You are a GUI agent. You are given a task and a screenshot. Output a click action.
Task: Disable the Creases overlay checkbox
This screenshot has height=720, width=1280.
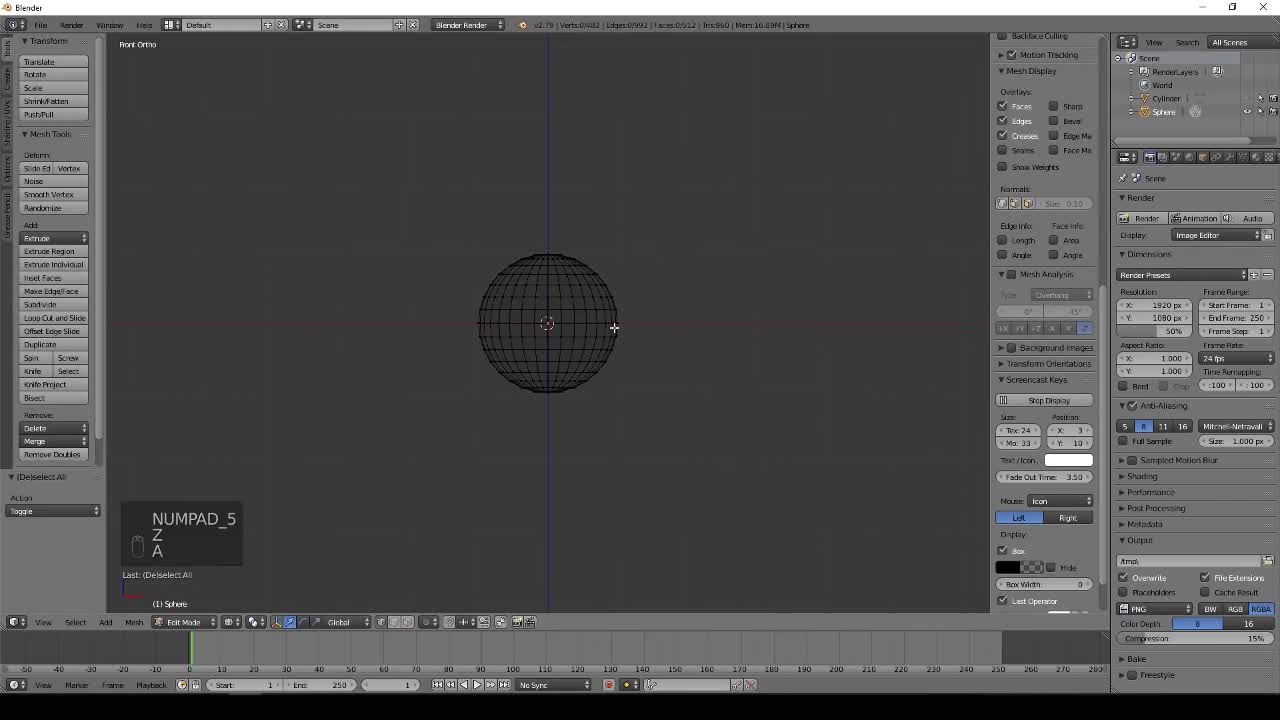[1002, 136]
